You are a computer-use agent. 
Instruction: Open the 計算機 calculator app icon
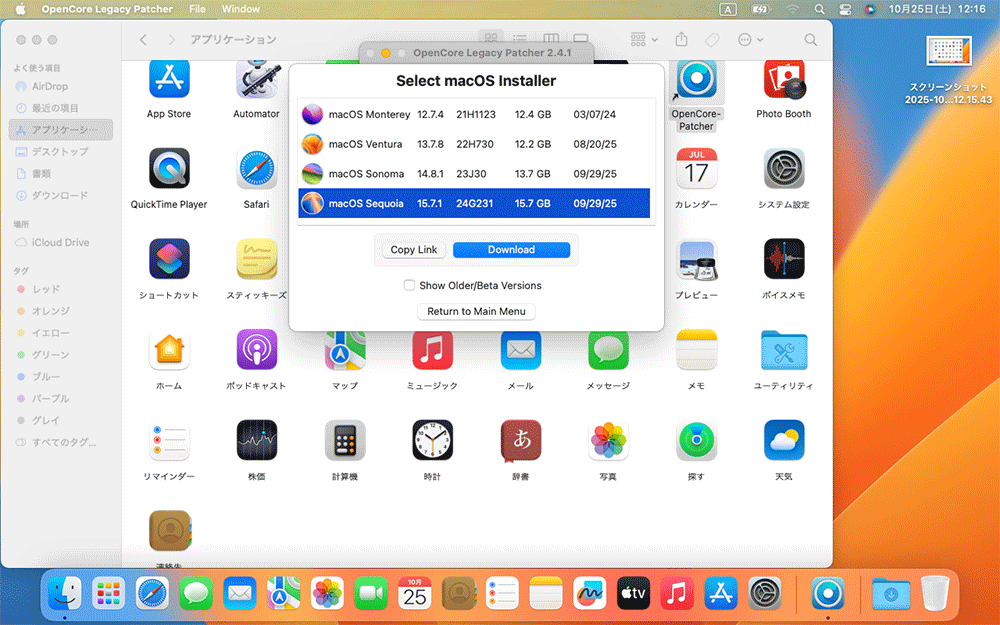pos(344,440)
